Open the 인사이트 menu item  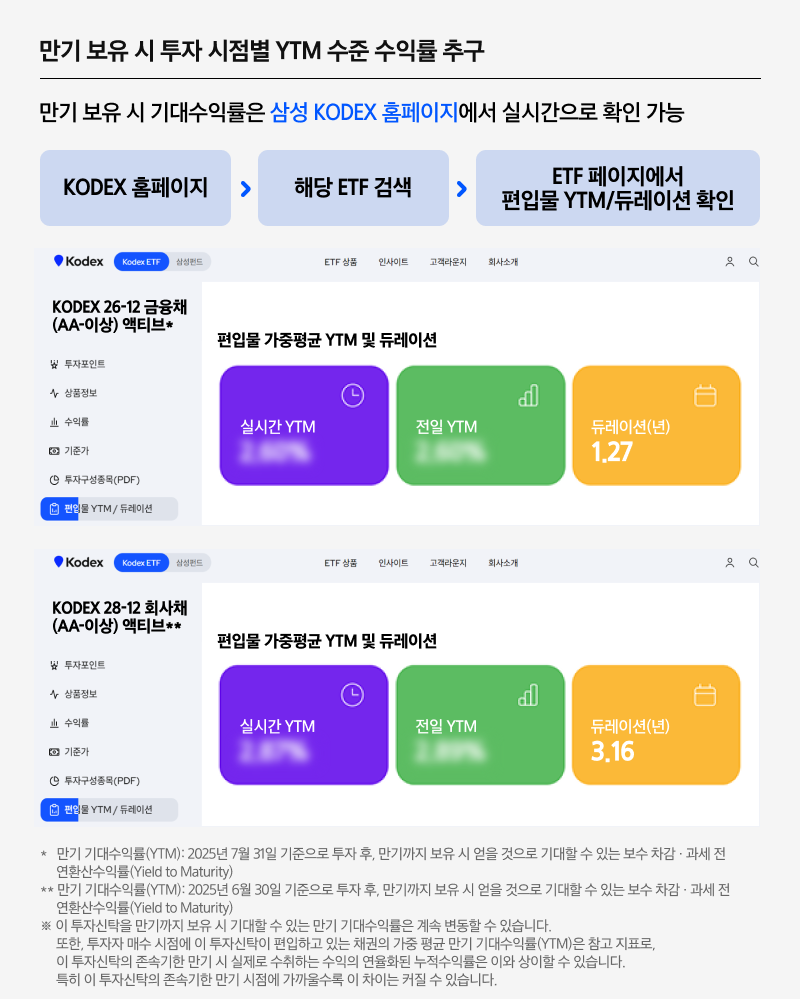393,261
